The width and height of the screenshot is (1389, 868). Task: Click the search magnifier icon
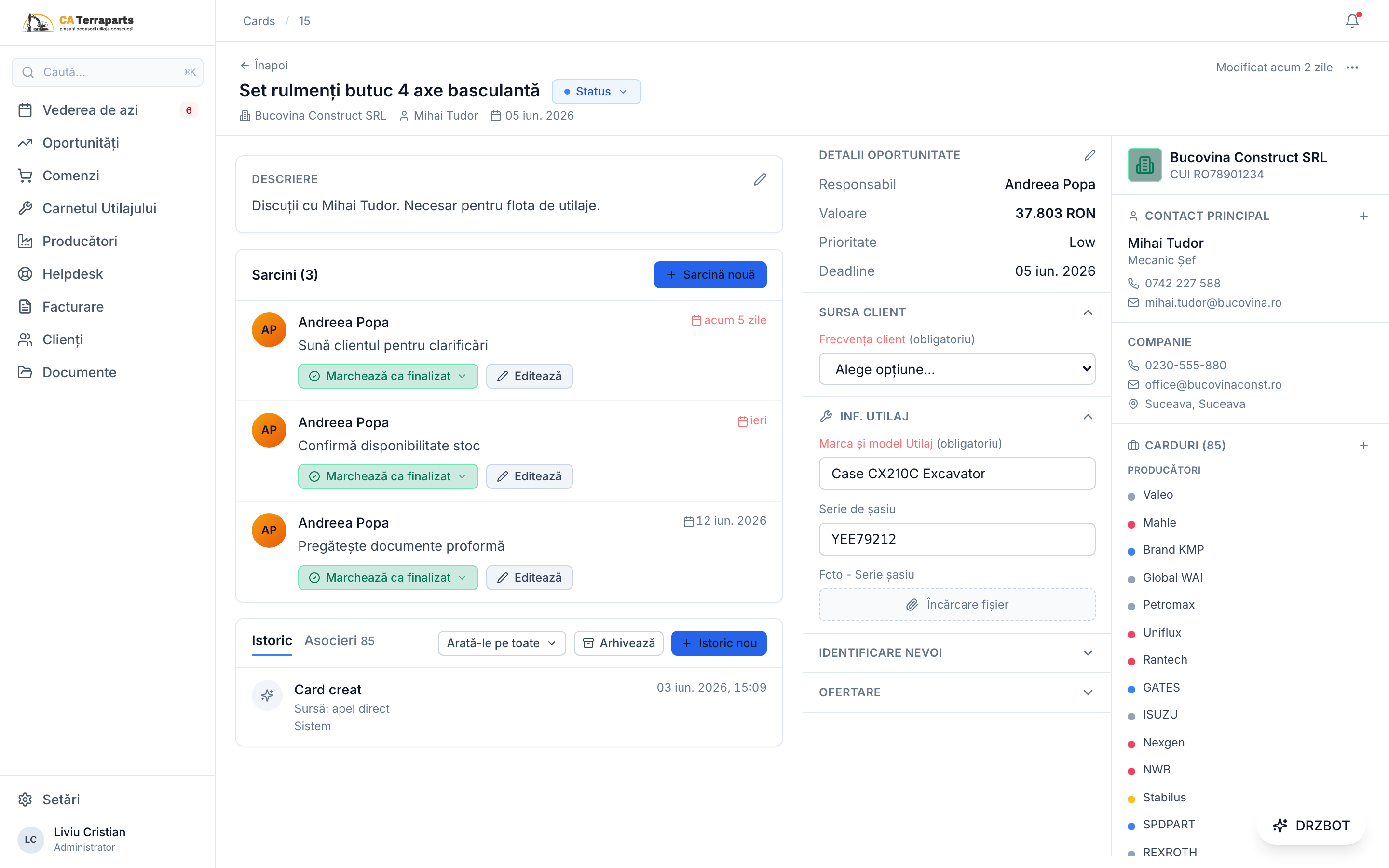click(x=27, y=72)
